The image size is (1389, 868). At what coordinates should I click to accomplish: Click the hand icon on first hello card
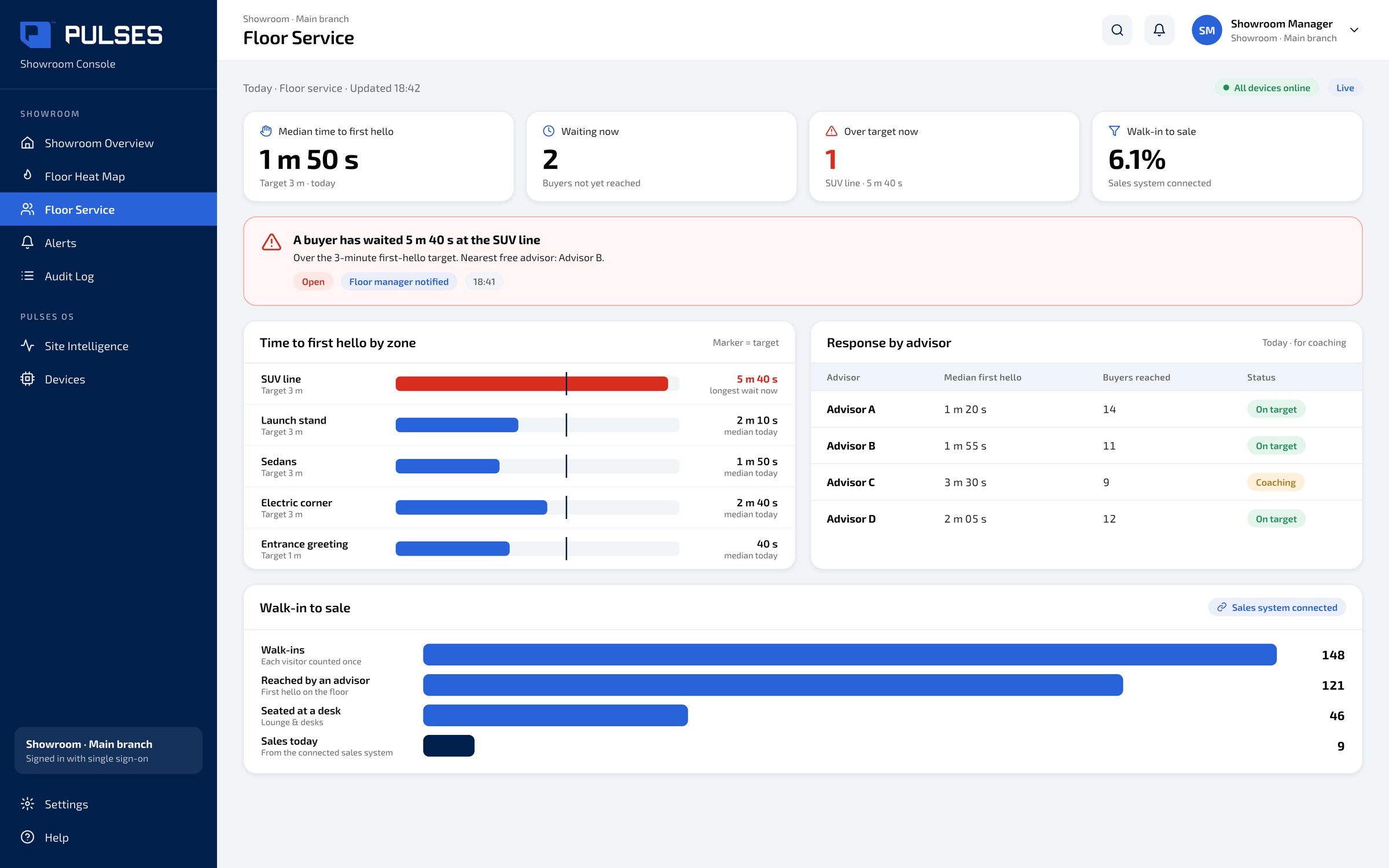(266, 131)
